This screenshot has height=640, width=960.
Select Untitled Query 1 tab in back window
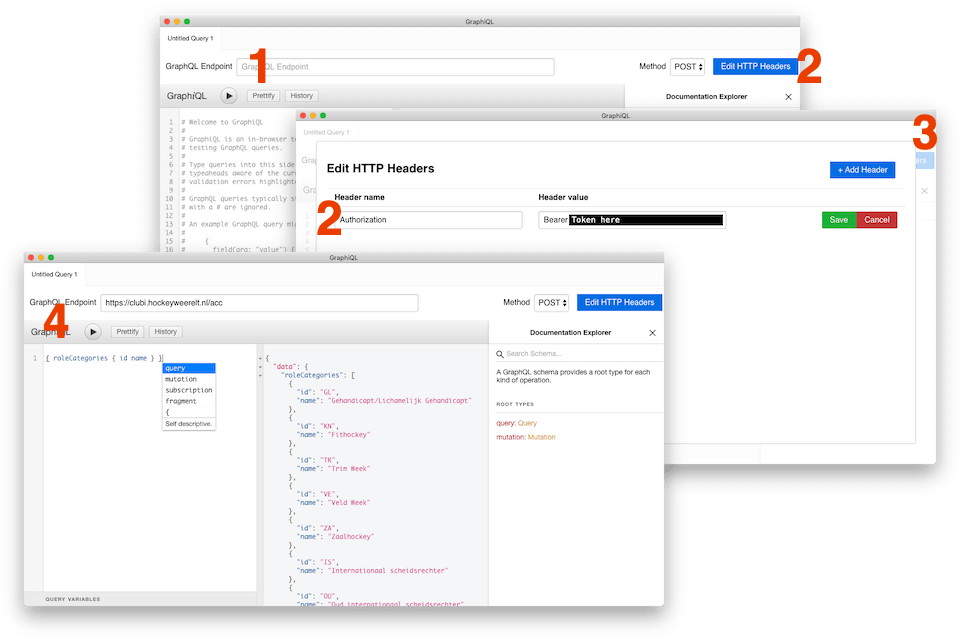(190, 38)
